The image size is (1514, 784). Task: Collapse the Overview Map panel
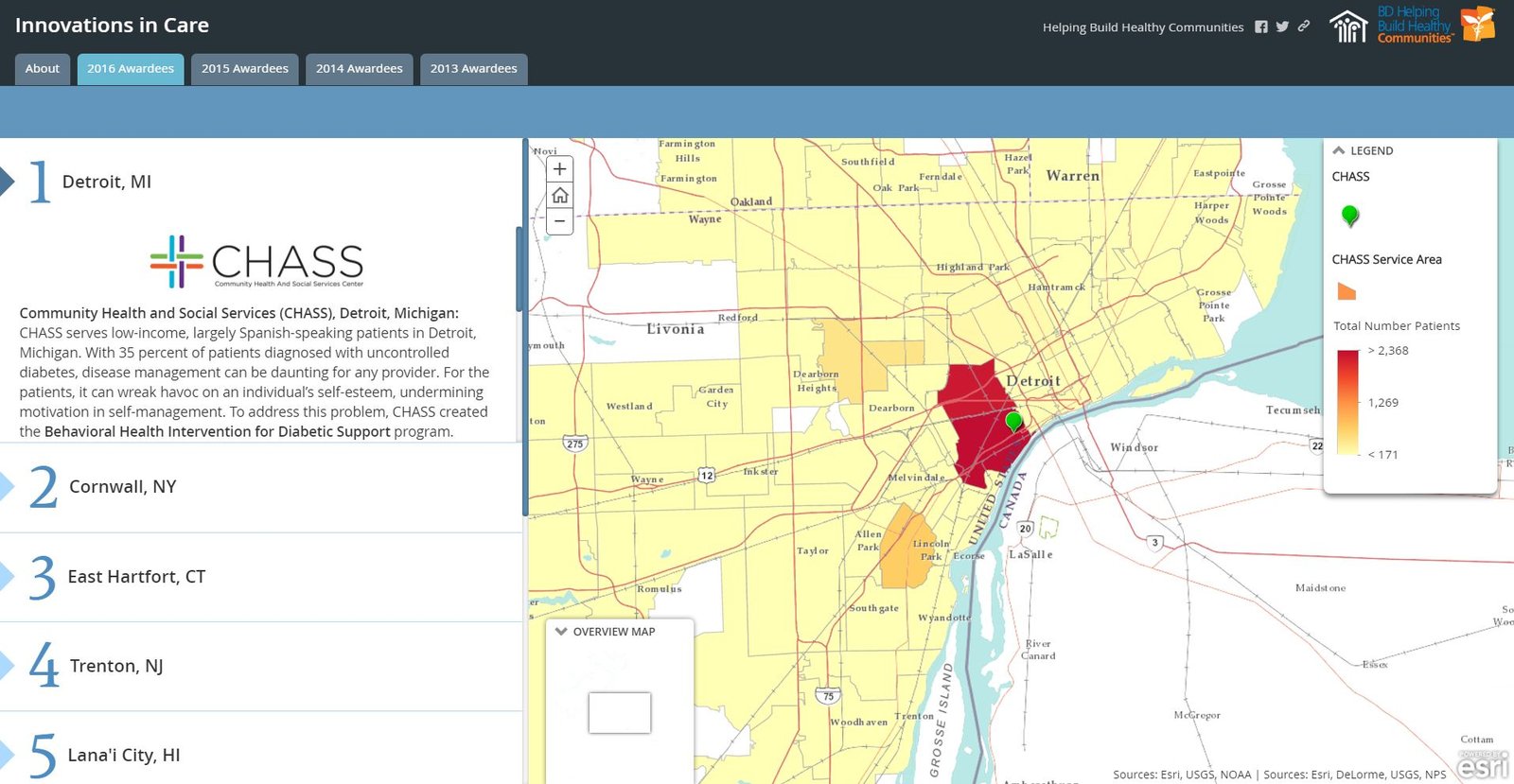coord(561,632)
